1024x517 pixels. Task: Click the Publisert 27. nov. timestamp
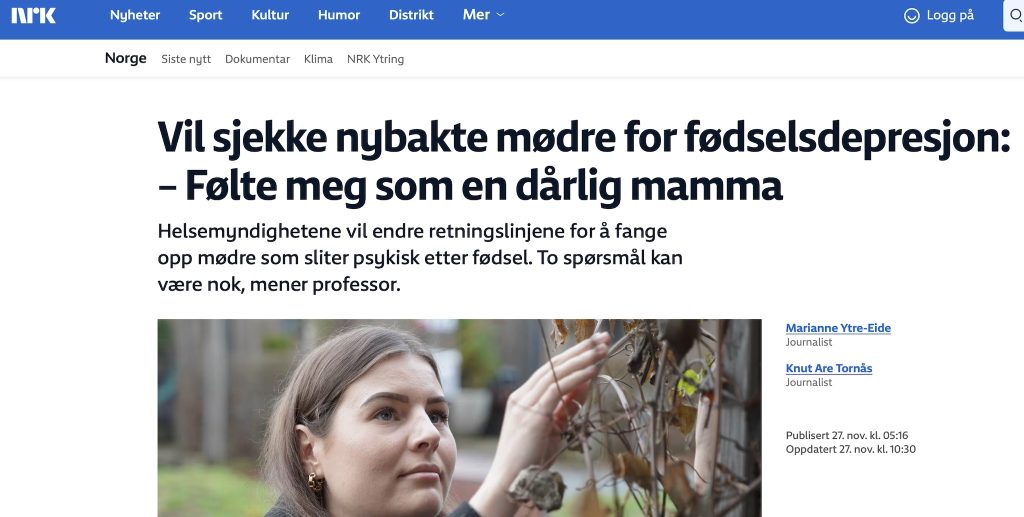[x=846, y=435]
